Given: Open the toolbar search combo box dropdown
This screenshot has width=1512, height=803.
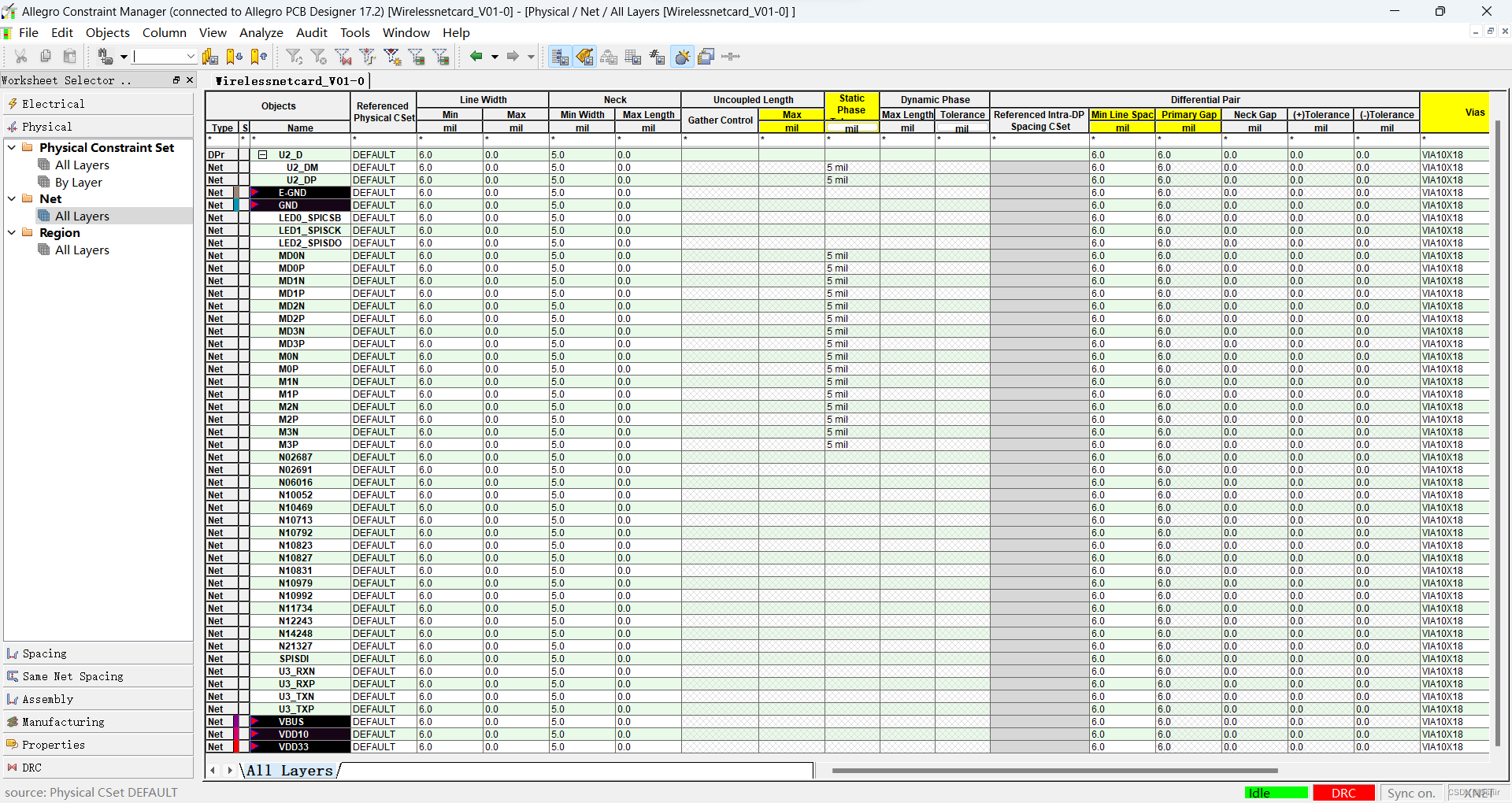Looking at the screenshot, I should (191, 57).
